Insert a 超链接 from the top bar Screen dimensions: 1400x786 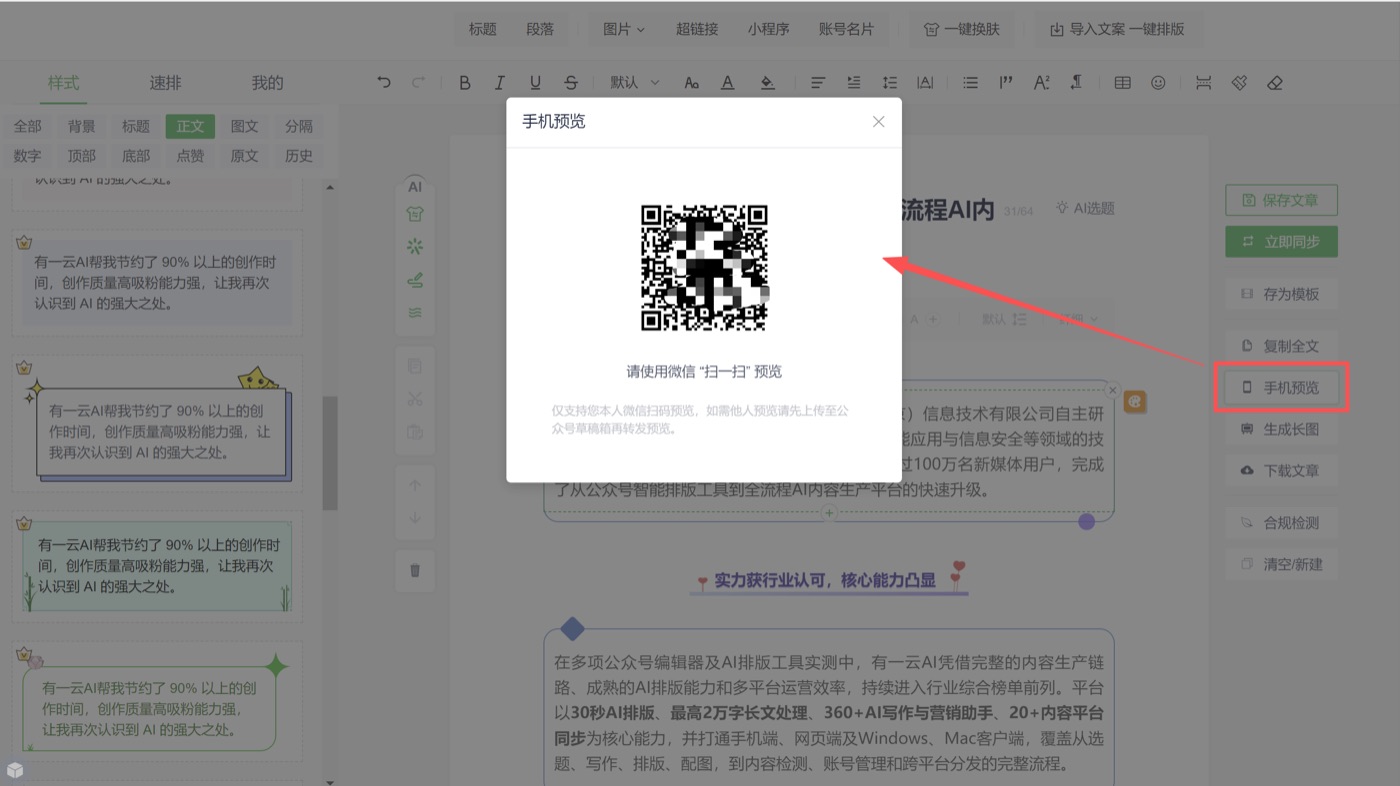click(697, 29)
